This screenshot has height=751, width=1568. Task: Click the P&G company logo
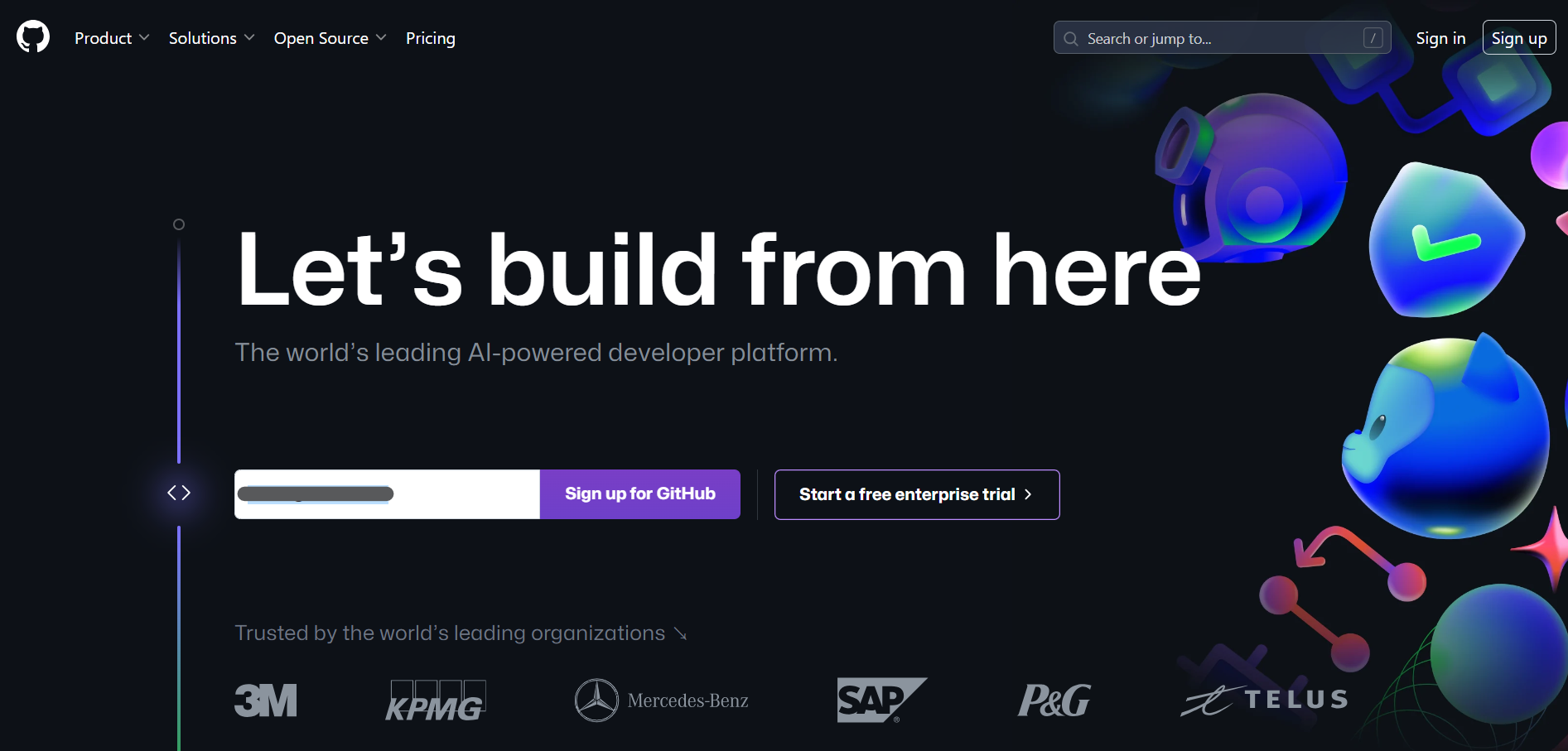point(1054,700)
